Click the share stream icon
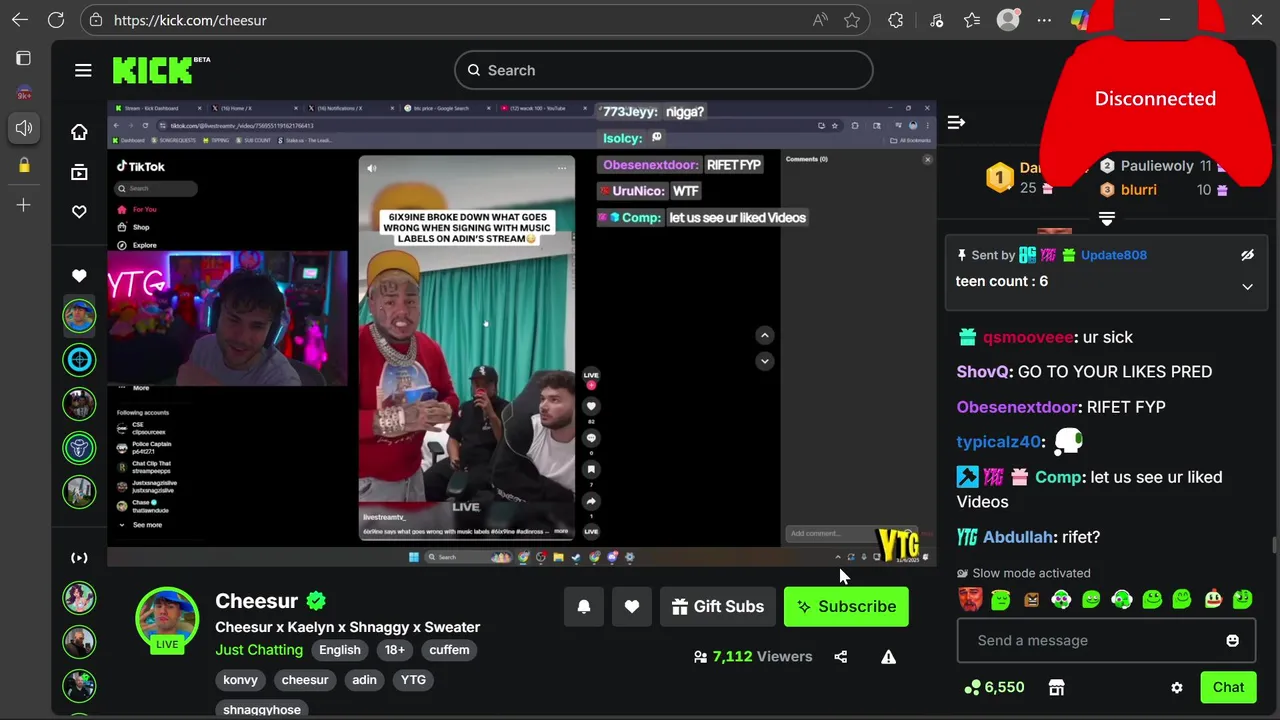Viewport: 1280px width, 720px height. [840, 657]
